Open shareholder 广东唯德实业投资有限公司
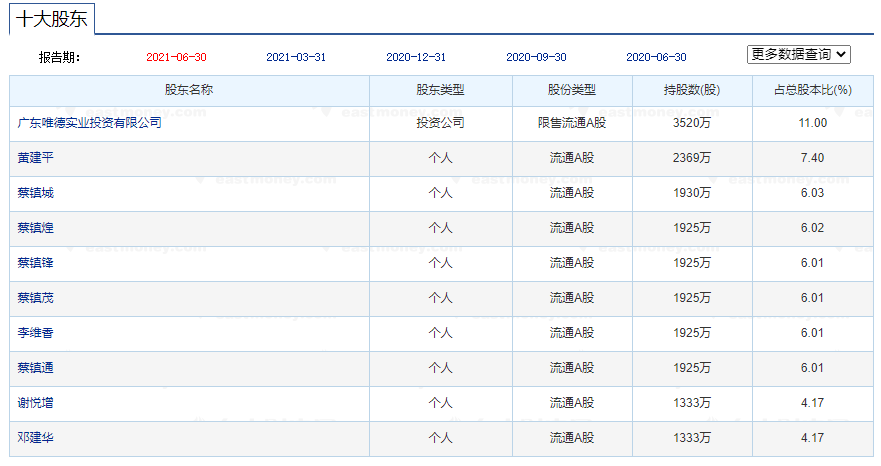The height and width of the screenshot is (466, 881). tap(89, 123)
